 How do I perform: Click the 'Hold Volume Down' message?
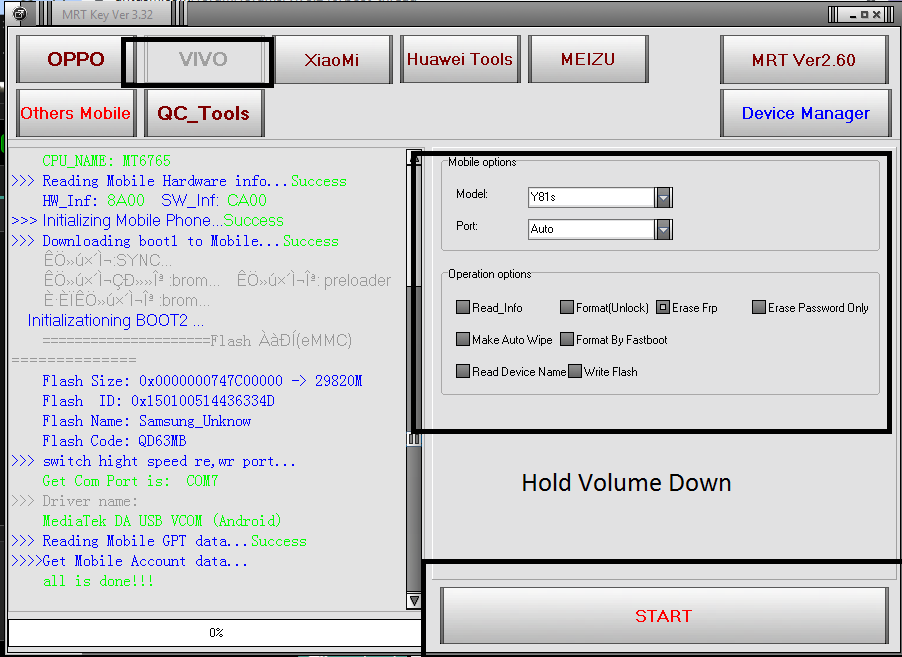(626, 483)
